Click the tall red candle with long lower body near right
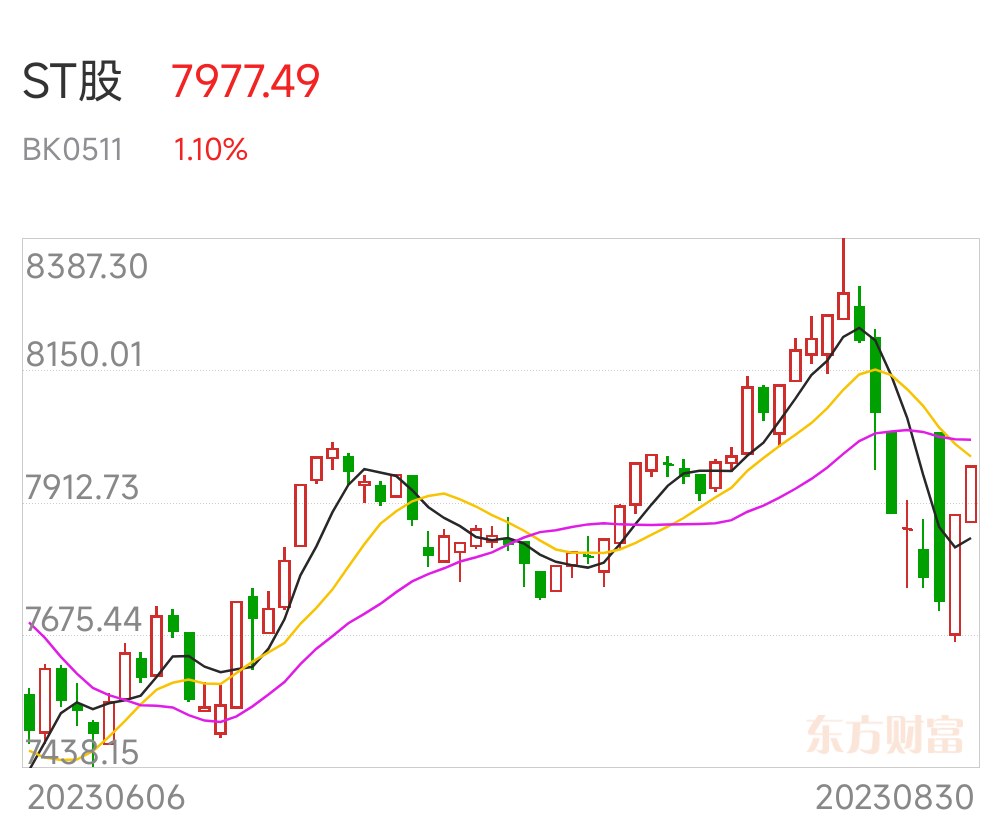The width and height of the screenshot is (1002, 823). [955, 574]
